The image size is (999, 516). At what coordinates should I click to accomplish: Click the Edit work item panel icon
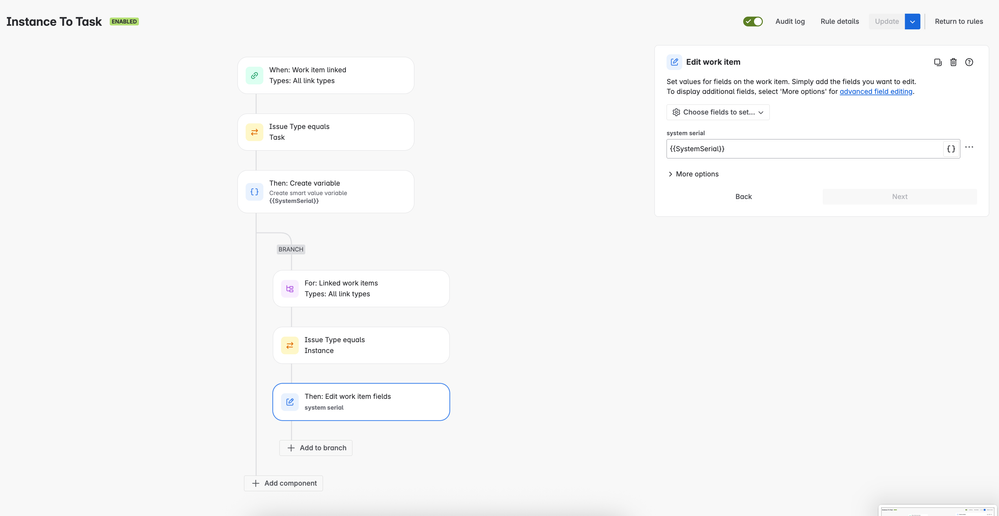point(674,62)
